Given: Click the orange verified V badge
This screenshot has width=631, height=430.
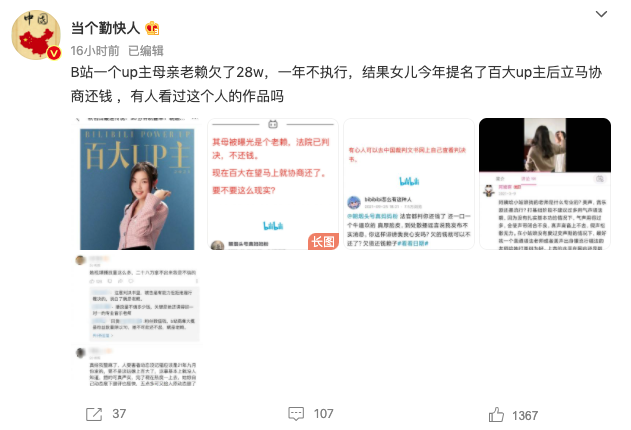Looking at the screenshot, I should 54,53.
